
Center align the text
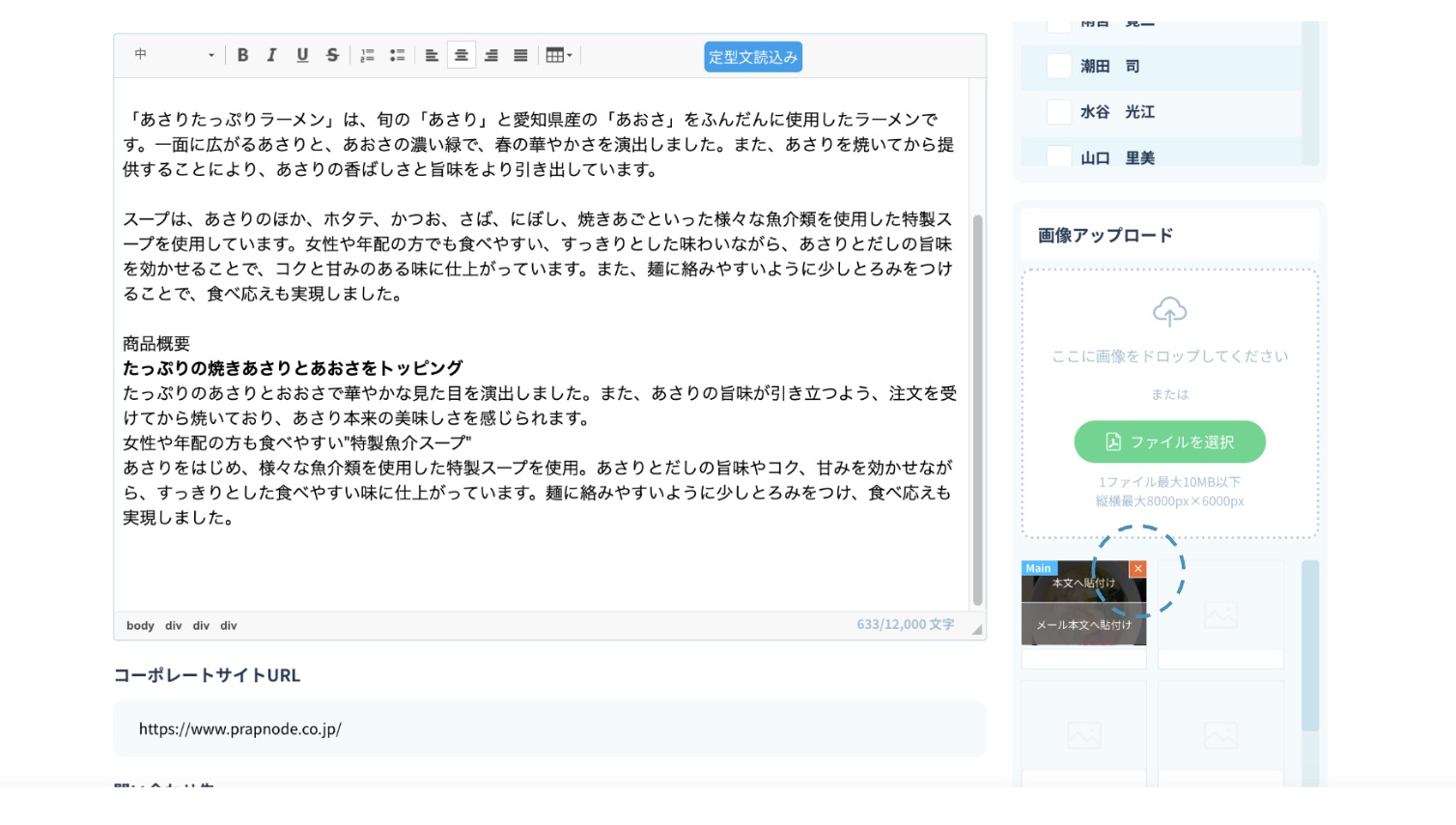462,55
